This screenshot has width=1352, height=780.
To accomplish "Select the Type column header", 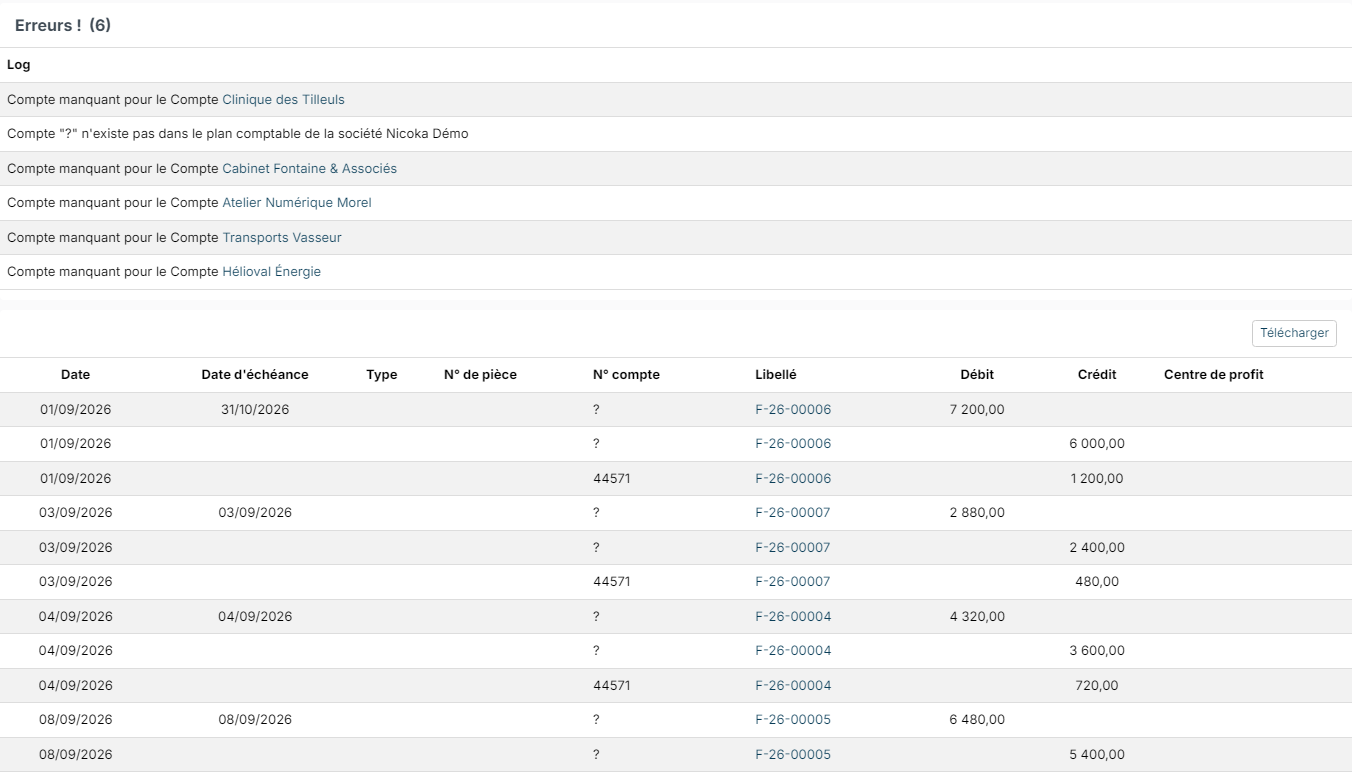I will click(382, 374).
